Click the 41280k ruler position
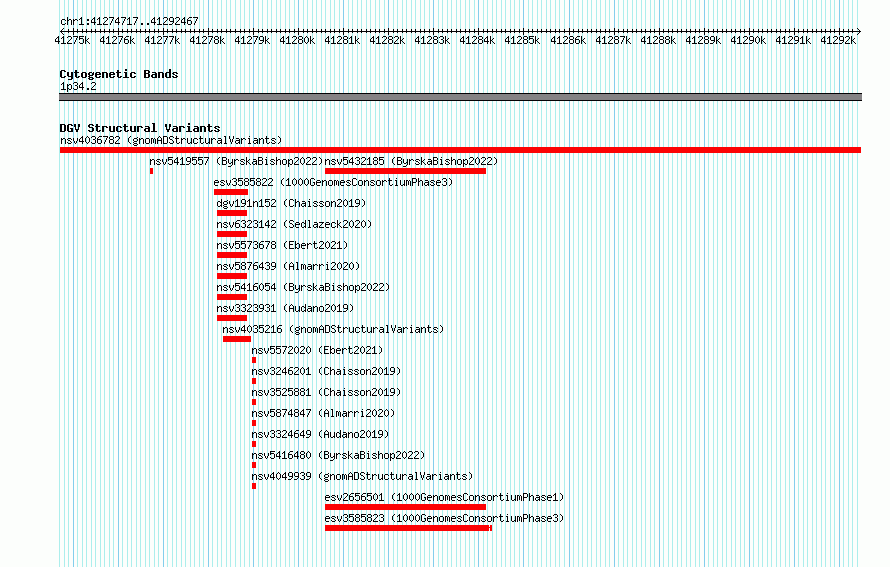Viewport: 890px width, 567px height. [x=297, y=40]
